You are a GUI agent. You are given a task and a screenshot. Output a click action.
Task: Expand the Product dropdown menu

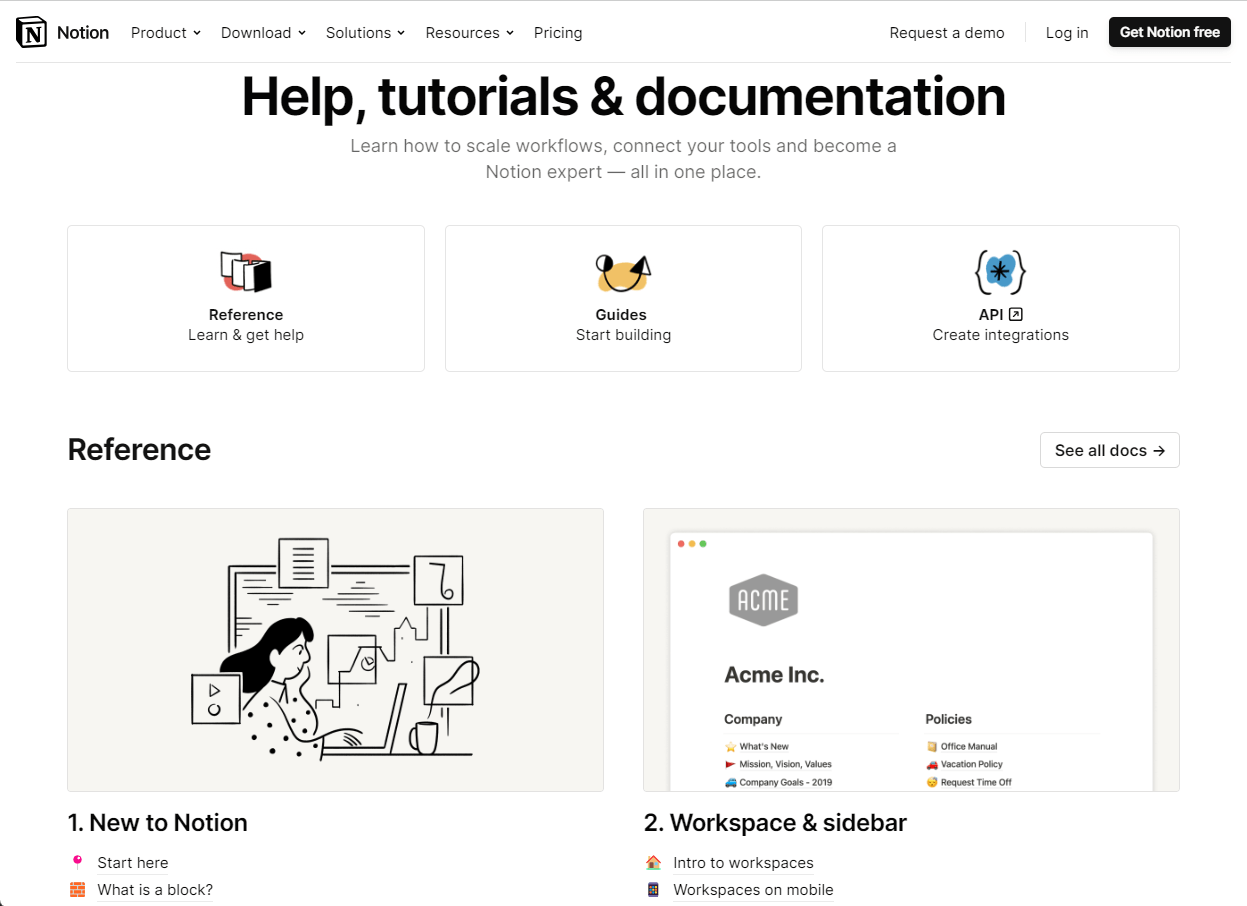(166, 32)
